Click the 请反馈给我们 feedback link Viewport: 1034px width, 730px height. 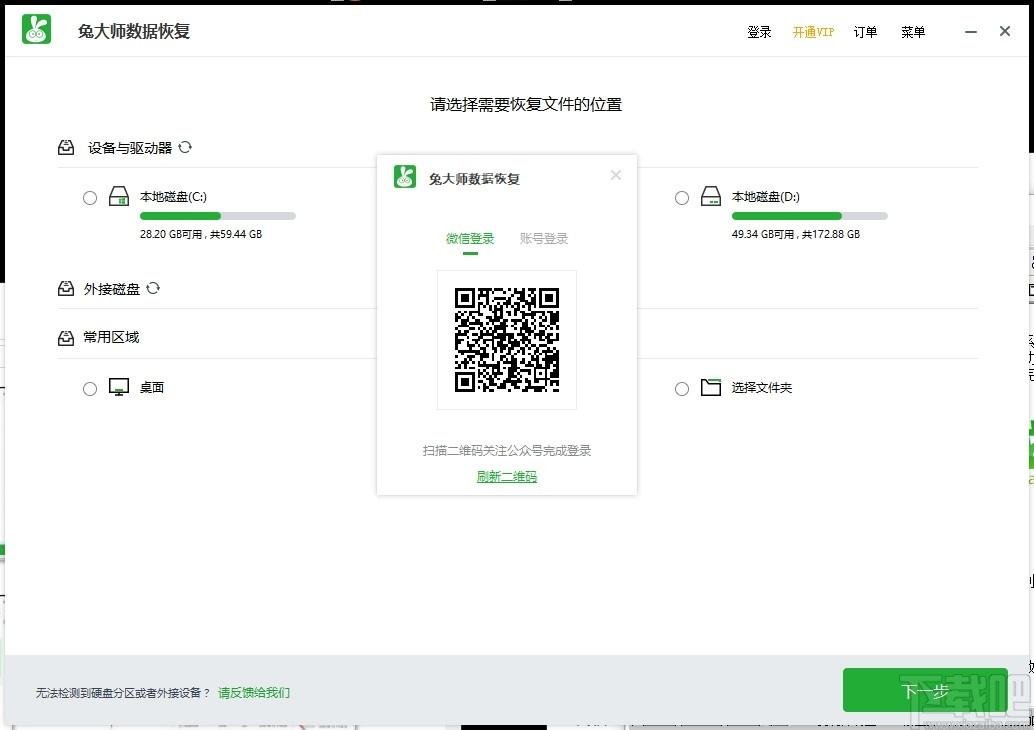[254, 692]
